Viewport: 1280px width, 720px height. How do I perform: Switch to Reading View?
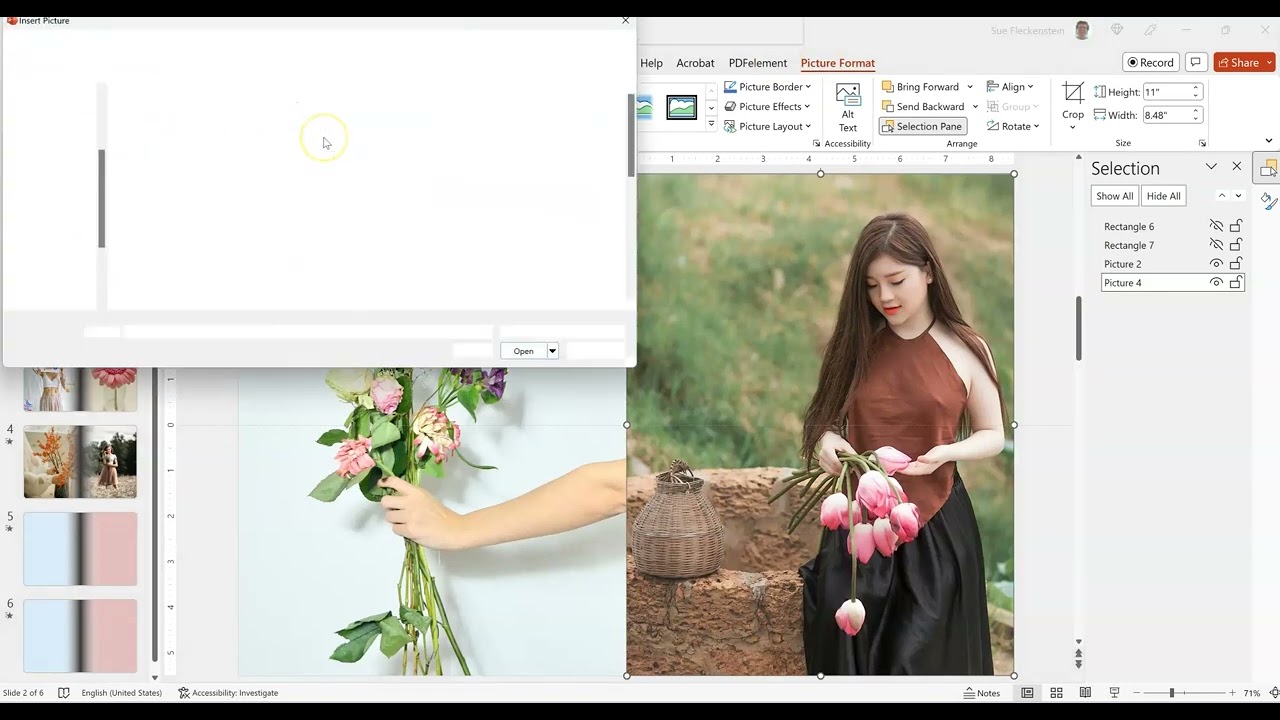click(1085, 693)
